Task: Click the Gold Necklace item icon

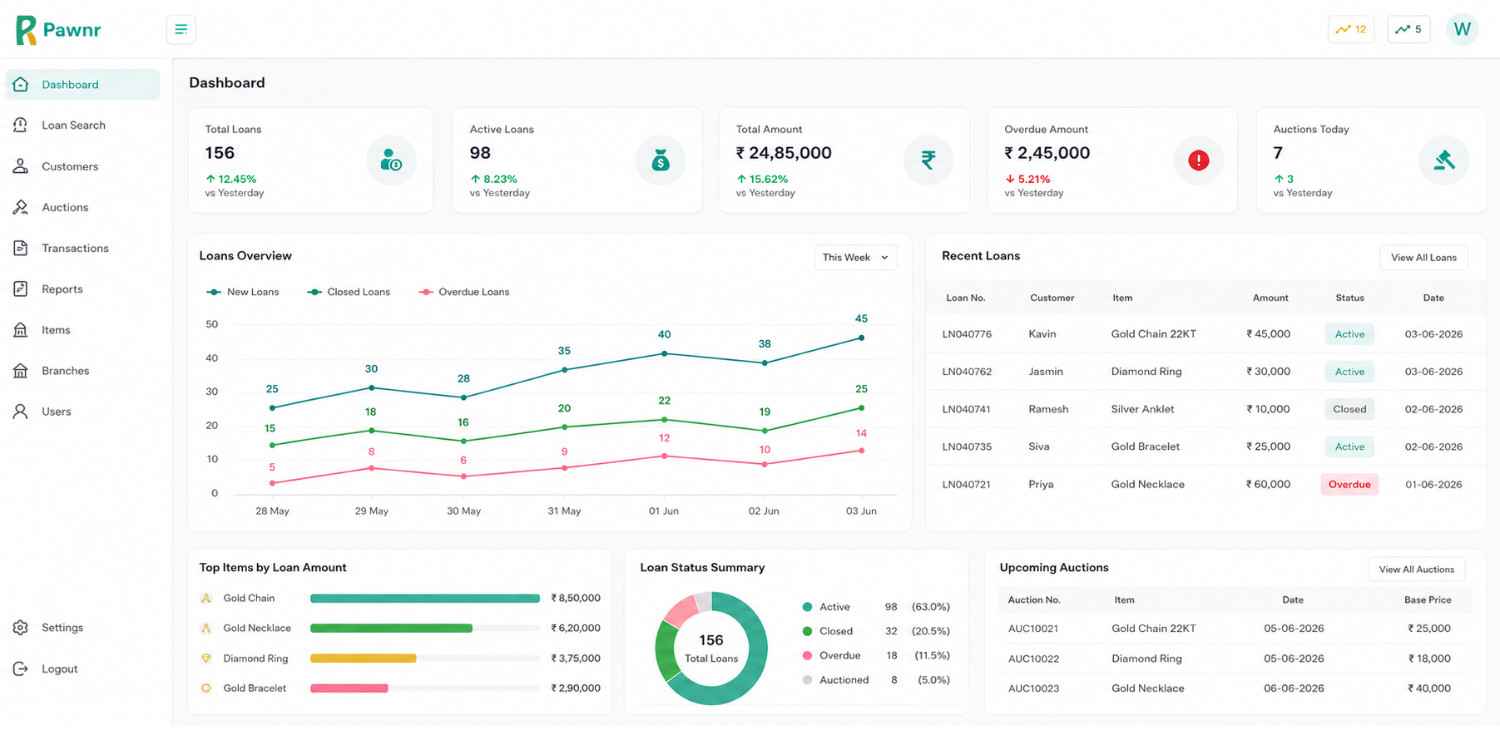Action: [x=206, y=628]
